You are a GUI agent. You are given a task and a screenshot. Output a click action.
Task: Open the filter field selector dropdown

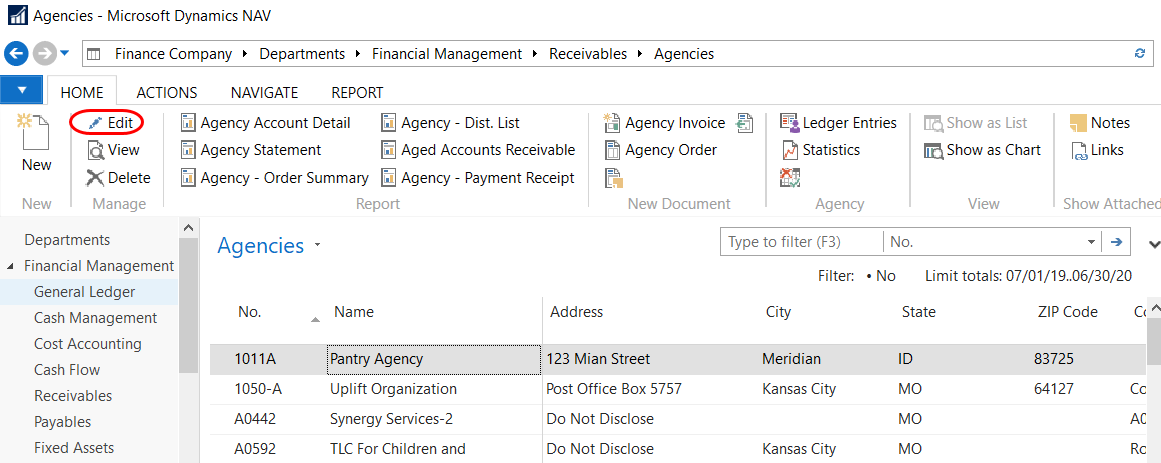(1090, 242)
